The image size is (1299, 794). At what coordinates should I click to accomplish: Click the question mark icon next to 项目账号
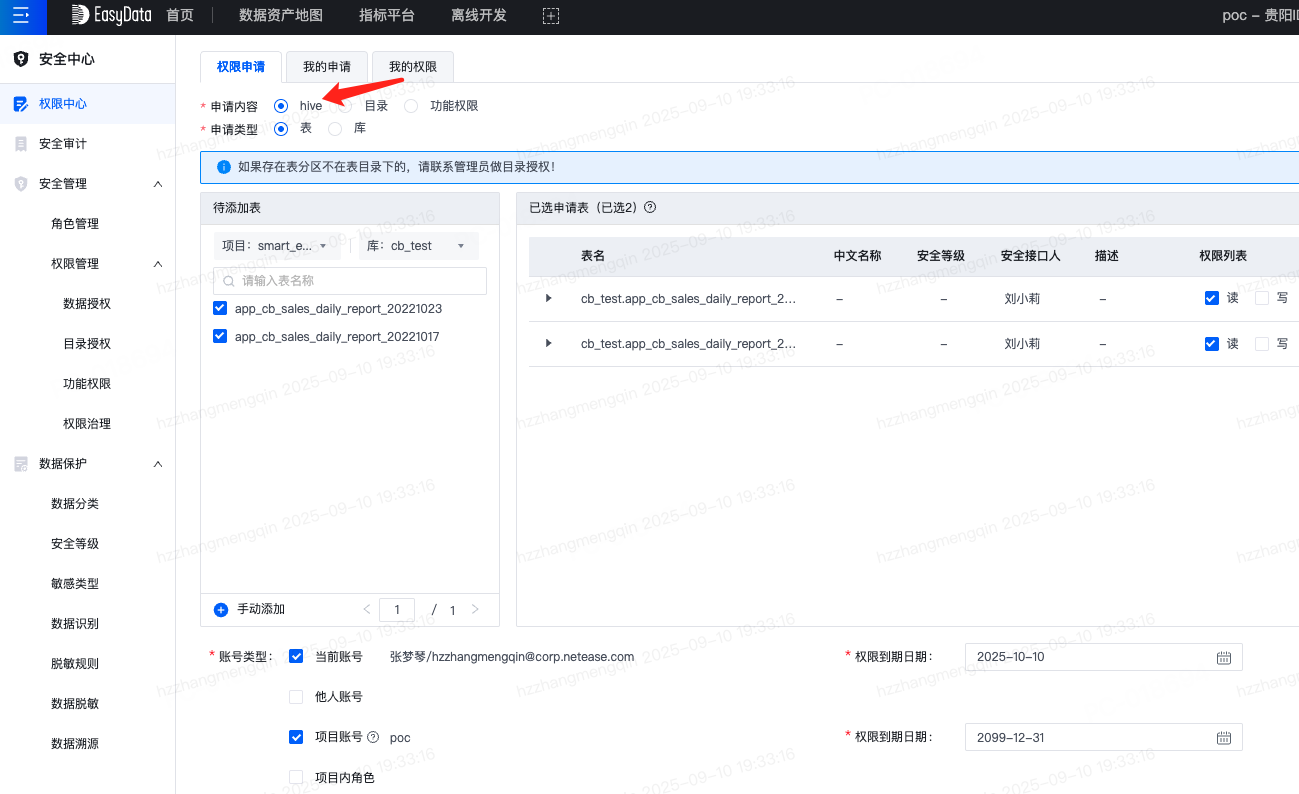(x=373, y=737)
